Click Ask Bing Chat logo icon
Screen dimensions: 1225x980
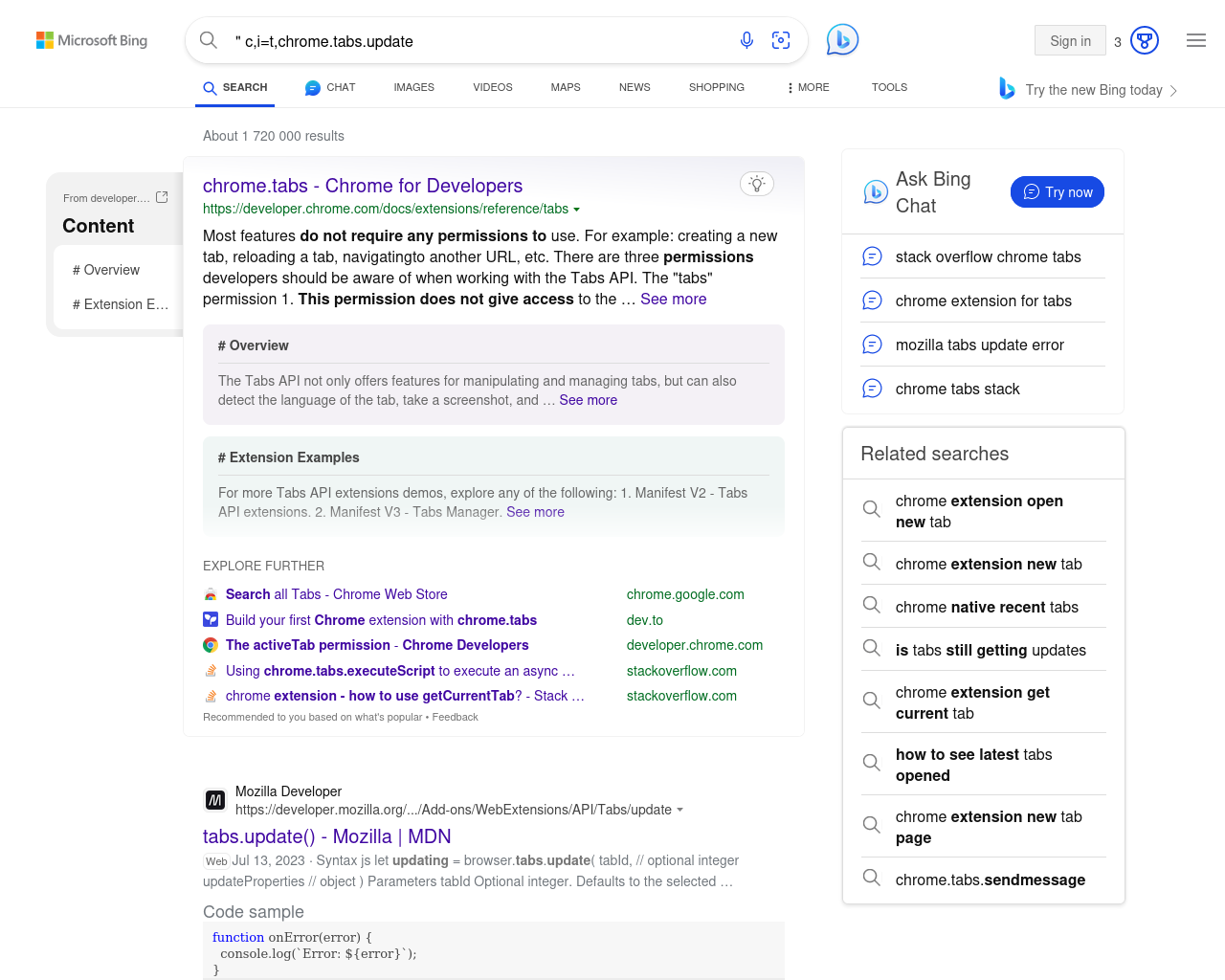[876, 192]
